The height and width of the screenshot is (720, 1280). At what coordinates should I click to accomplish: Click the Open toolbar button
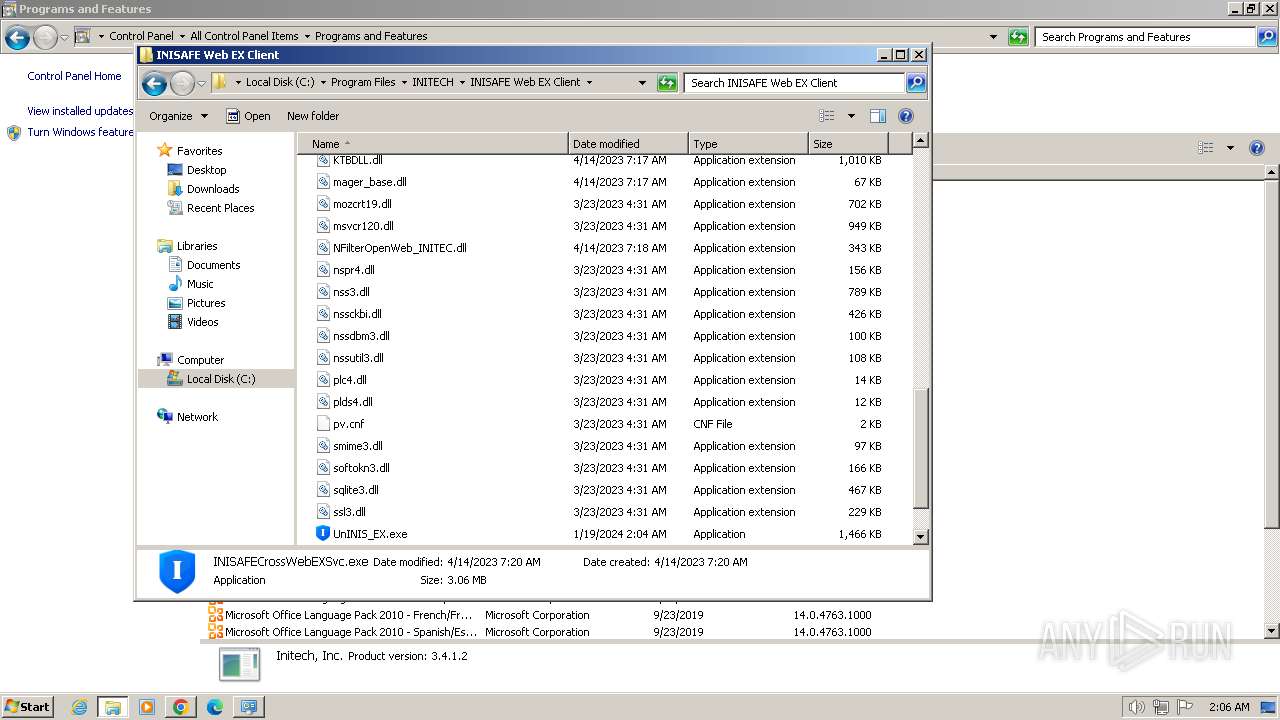pos(248,116)
